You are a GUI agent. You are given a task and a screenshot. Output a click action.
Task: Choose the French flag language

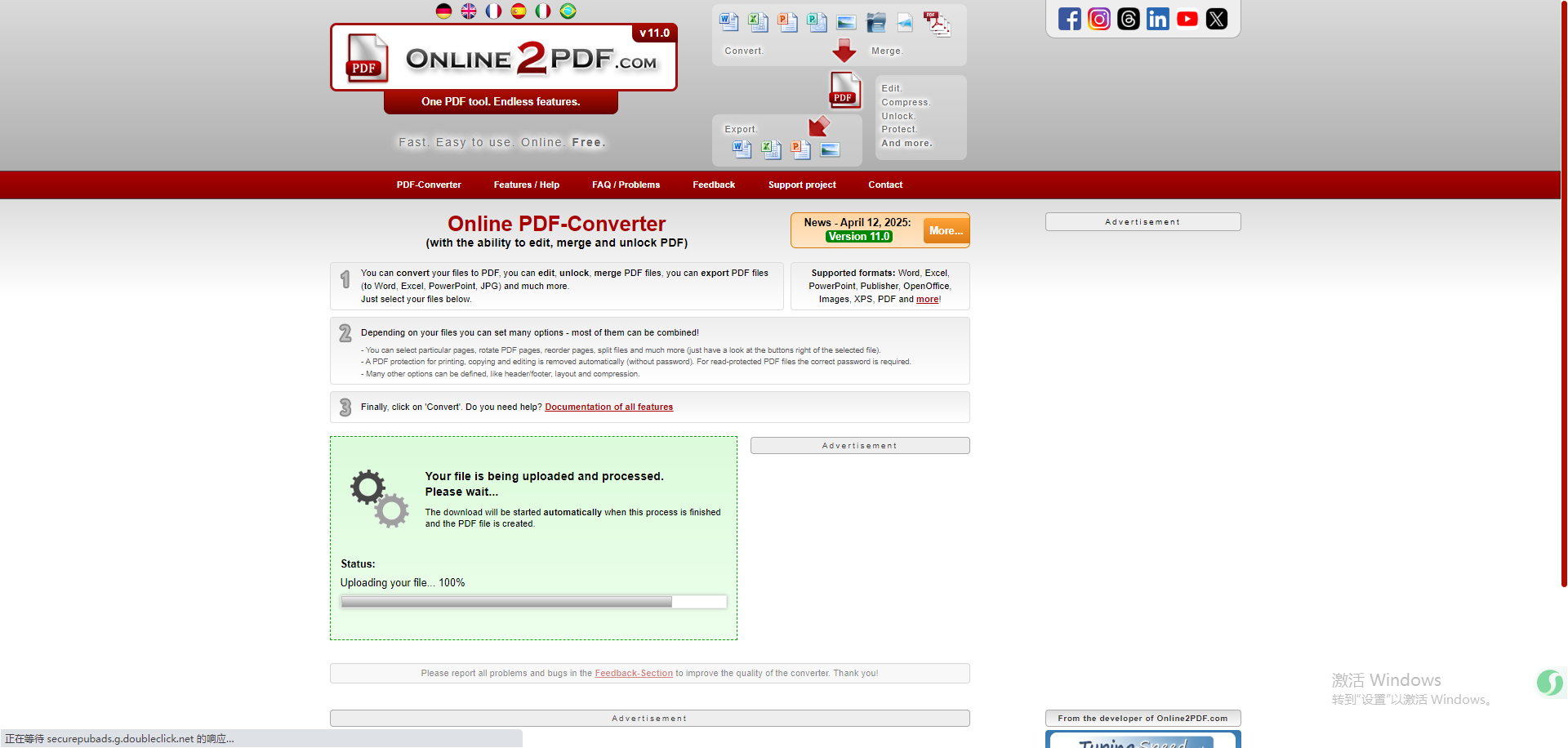[x=493, y=11]
